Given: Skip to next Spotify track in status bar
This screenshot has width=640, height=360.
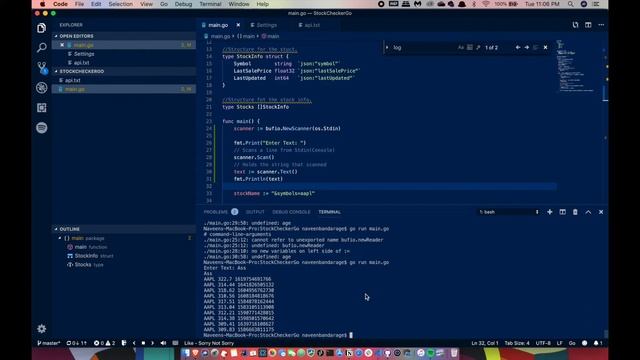Looking at the screenshot, I should pyautogui.click(x=152, y=343).
